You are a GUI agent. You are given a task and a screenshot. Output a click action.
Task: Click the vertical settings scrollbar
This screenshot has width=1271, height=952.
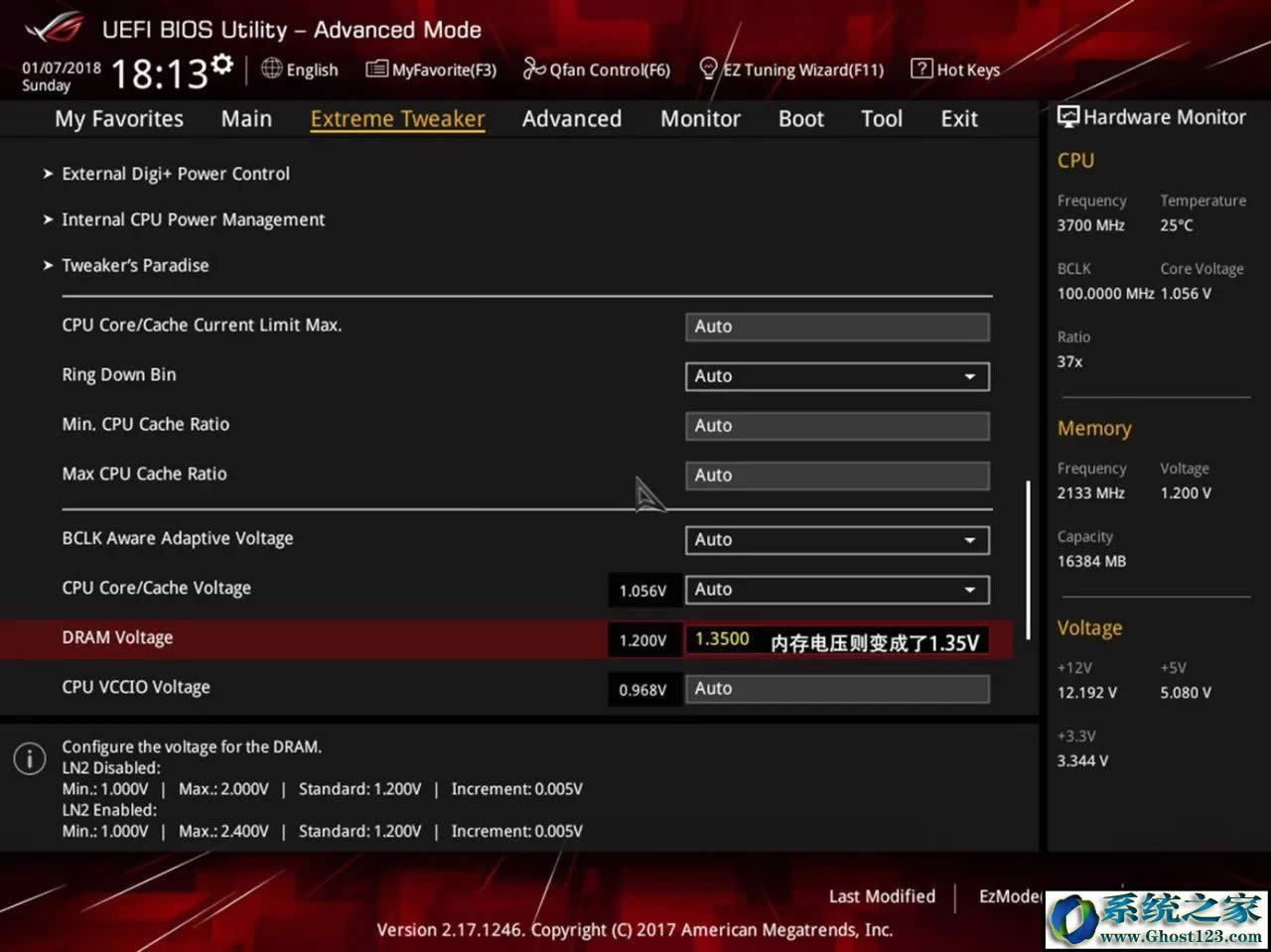pos(1028,560)
